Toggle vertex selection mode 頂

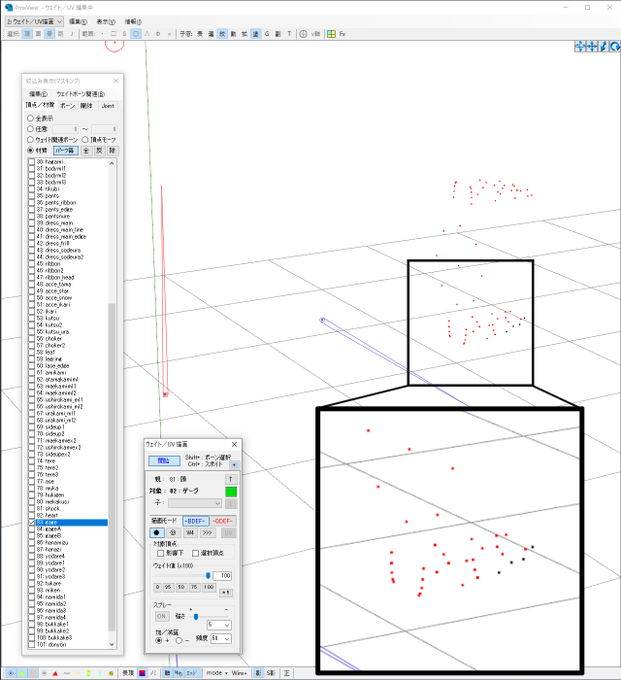tap(27, 34)
